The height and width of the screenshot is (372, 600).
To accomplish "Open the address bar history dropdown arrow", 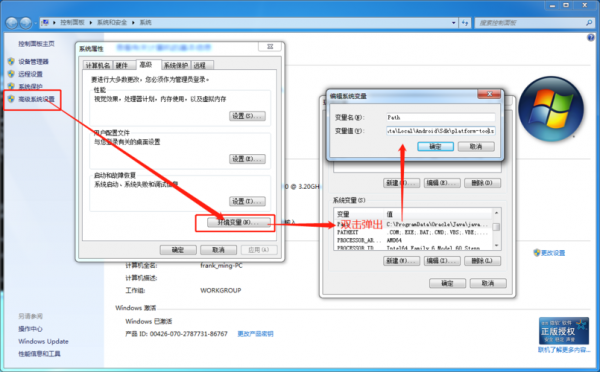I will (454, 23).
